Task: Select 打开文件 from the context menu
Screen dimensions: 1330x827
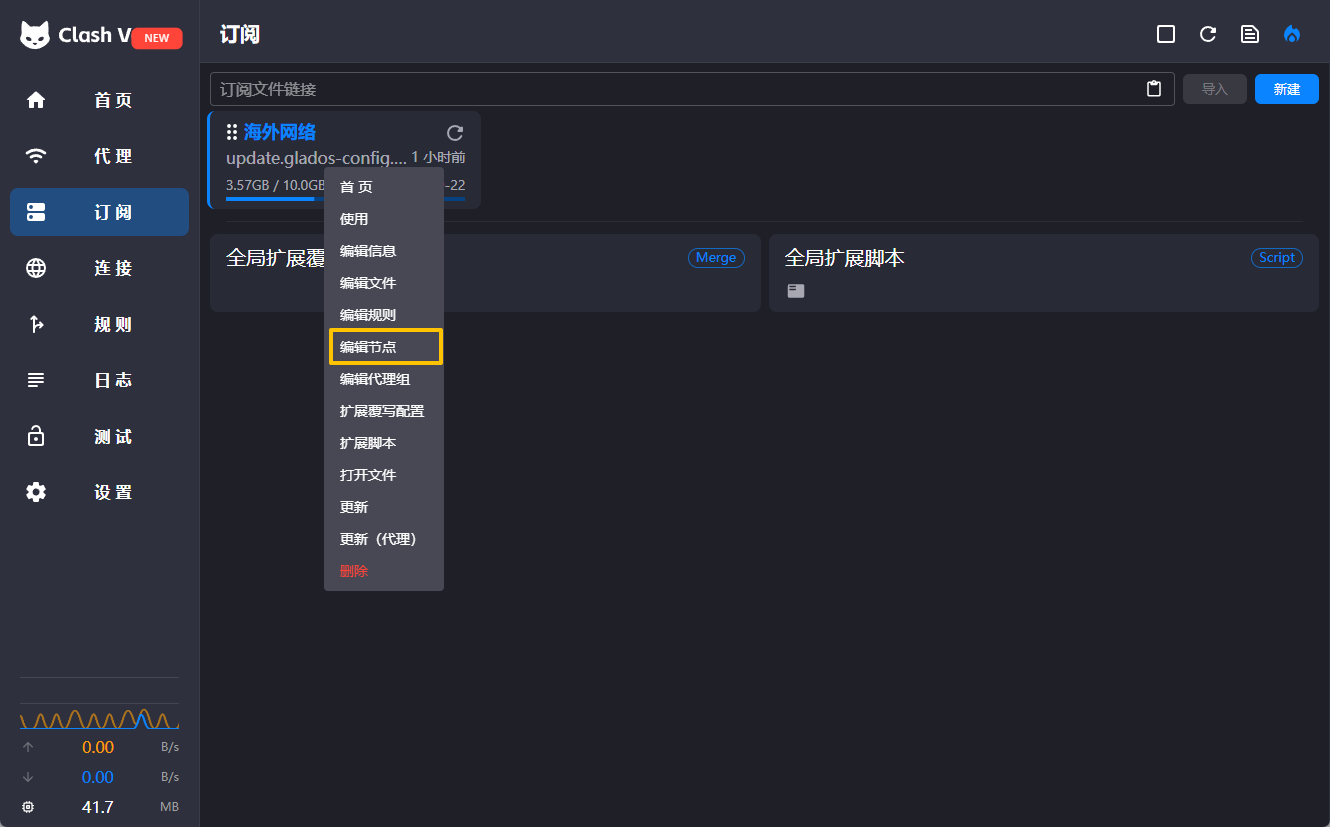Action: 384,475
